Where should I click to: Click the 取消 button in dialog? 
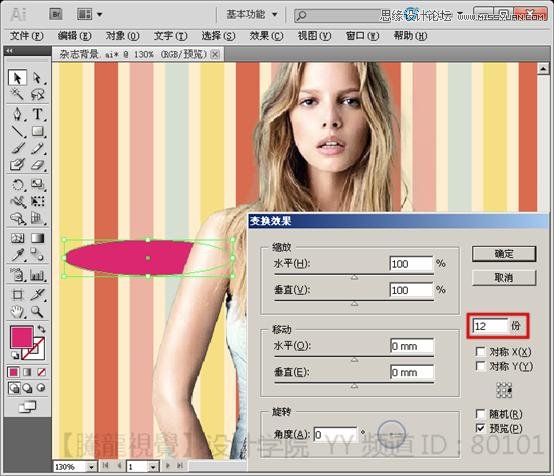tap(504, 278)
